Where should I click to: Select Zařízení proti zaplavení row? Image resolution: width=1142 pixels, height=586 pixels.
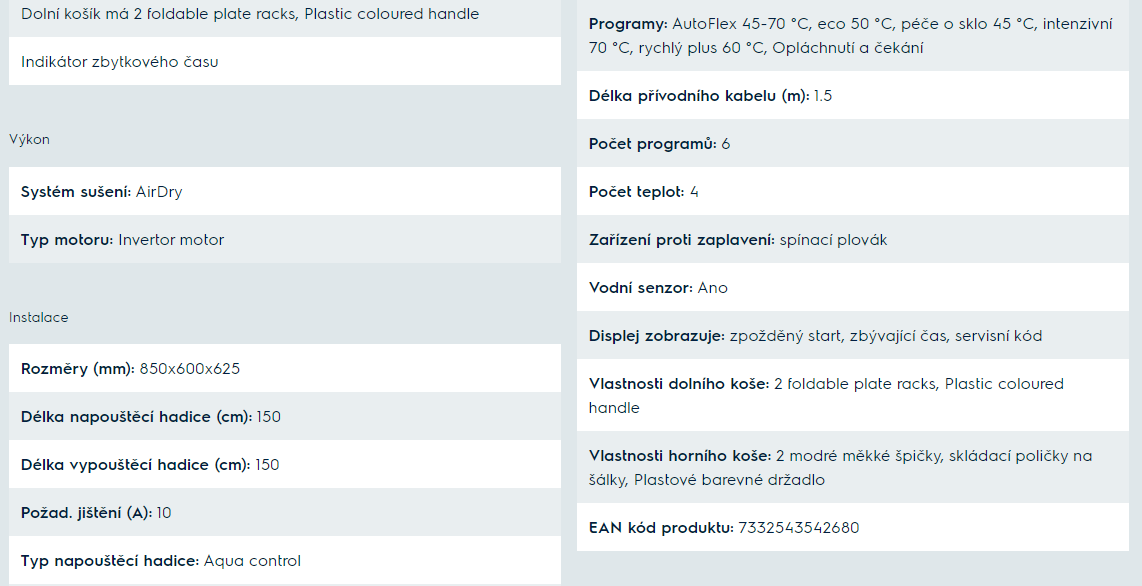pos(853,239)
